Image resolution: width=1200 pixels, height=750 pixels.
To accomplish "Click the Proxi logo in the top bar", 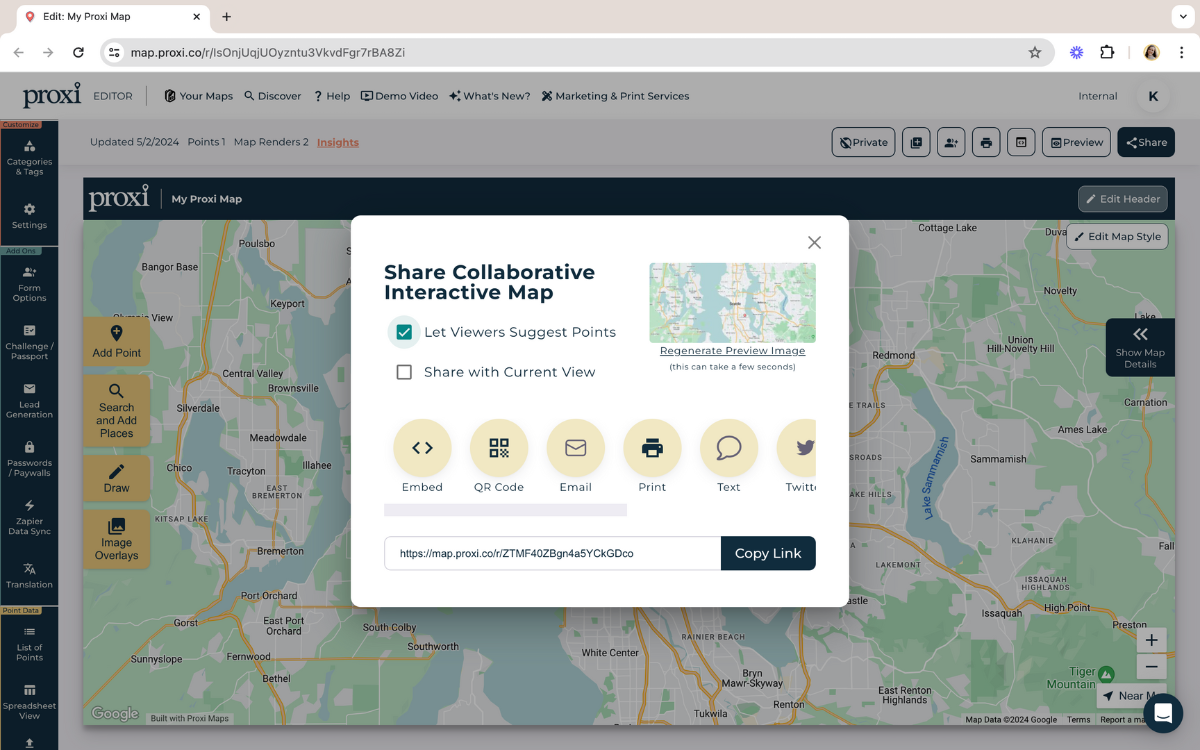I will tap(52, 95).
